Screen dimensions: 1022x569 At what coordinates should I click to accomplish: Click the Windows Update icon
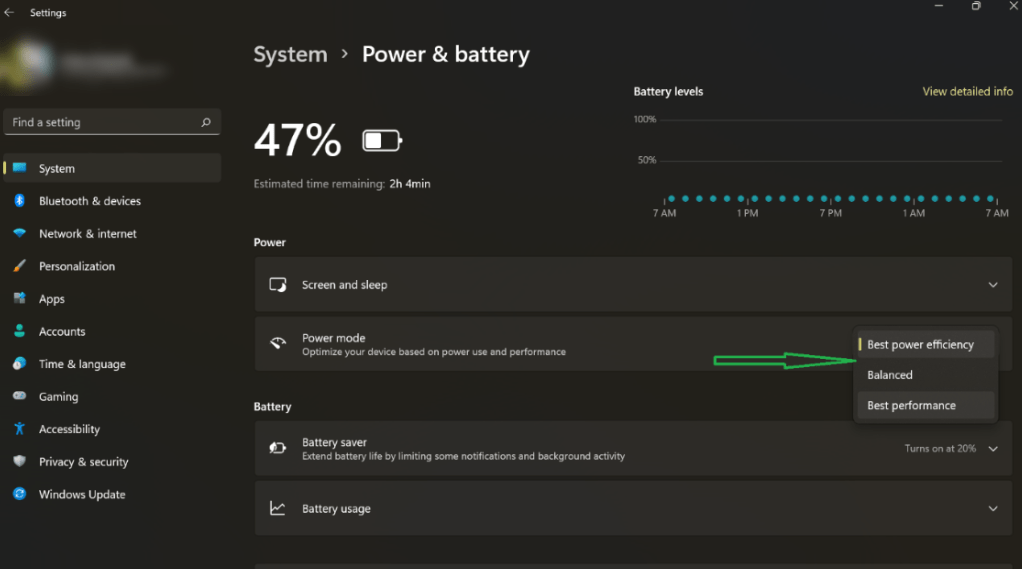19,494
